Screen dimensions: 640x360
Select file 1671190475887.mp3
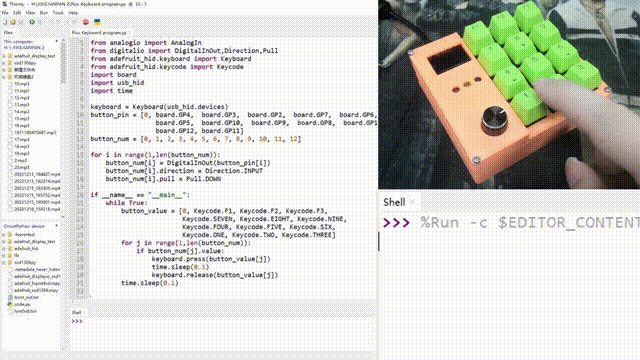click(35, 133)
